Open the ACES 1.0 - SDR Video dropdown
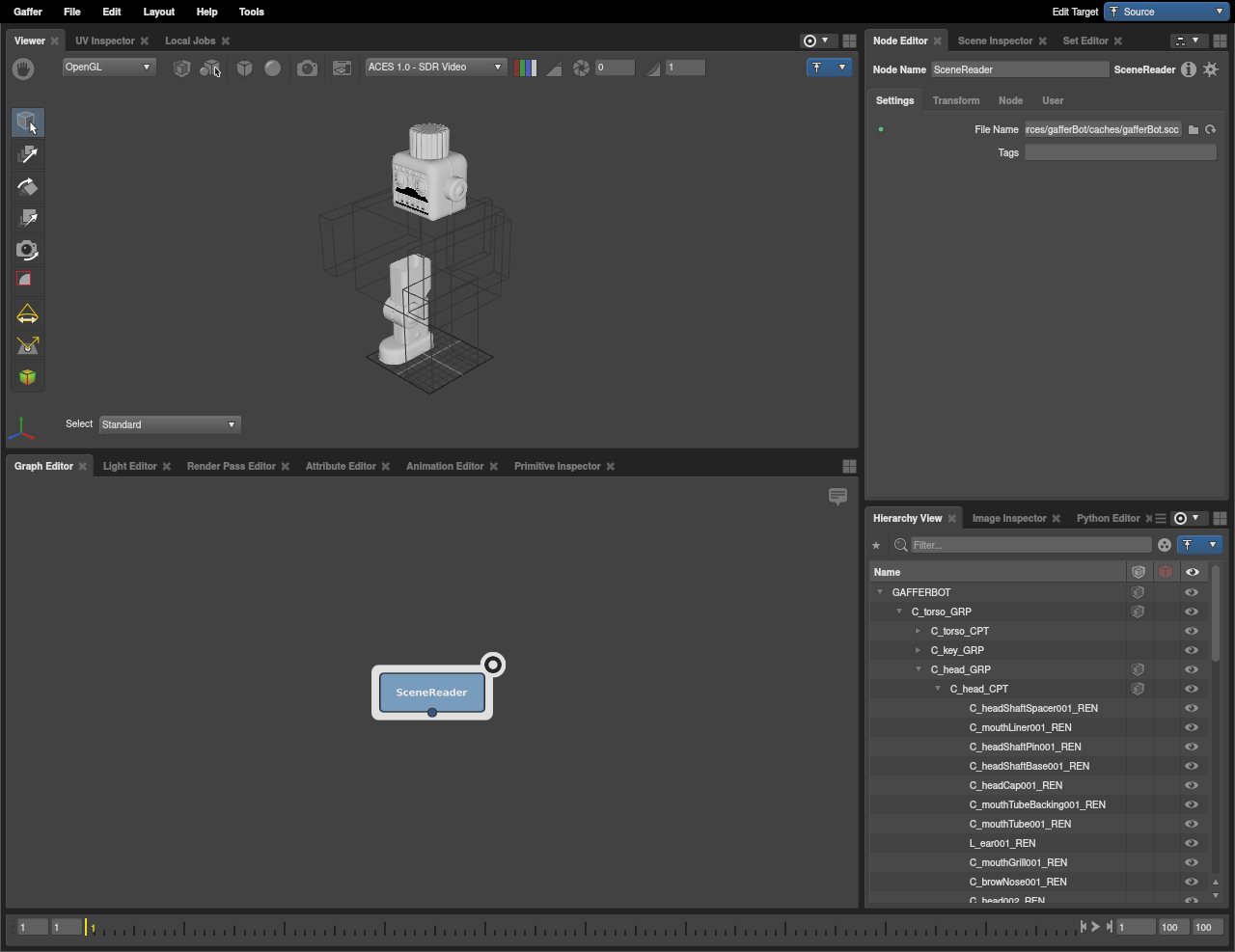 click(x=435, y=68)
